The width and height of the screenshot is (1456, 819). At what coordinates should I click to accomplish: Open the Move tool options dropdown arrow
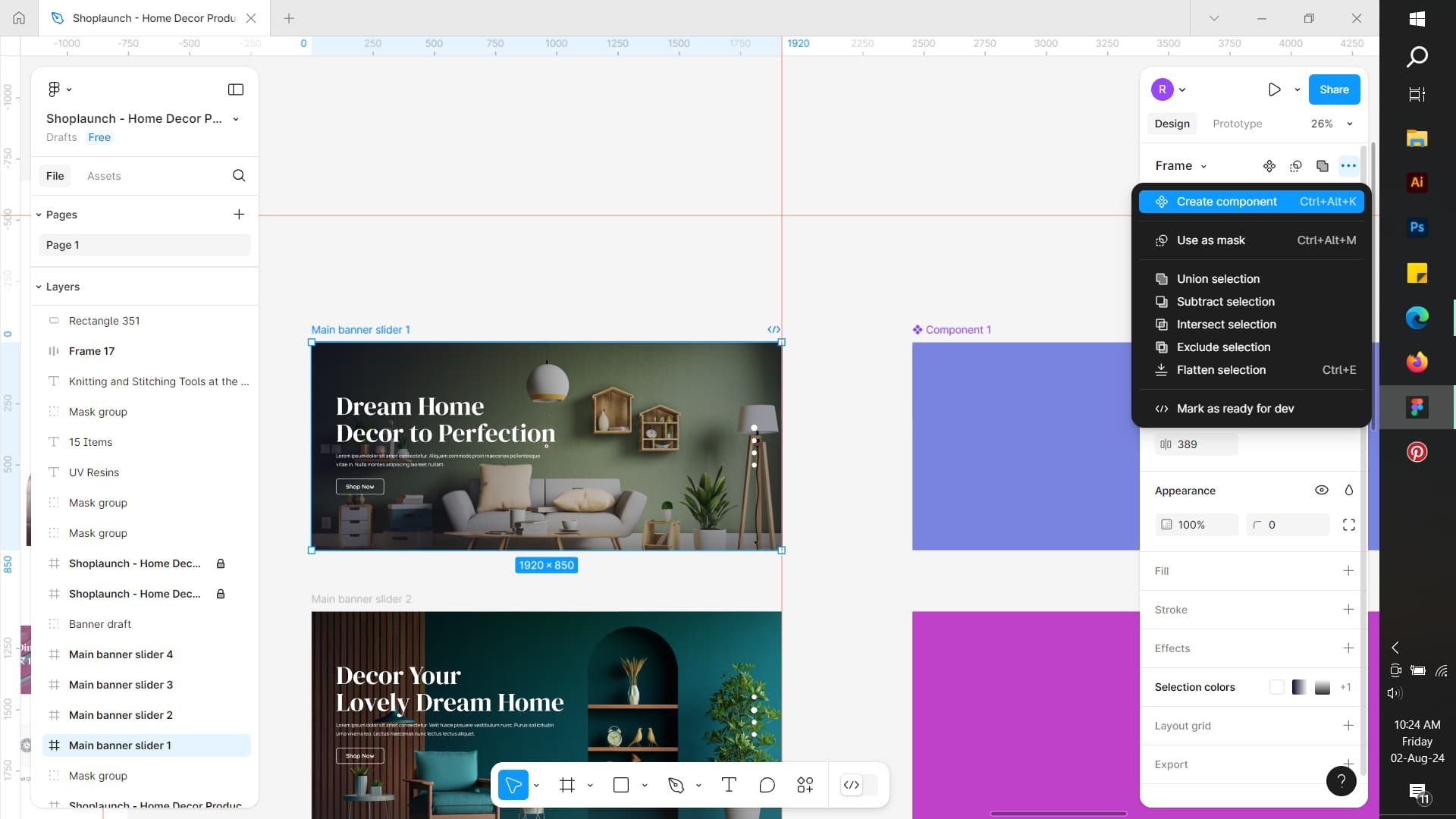pos(536,786)
